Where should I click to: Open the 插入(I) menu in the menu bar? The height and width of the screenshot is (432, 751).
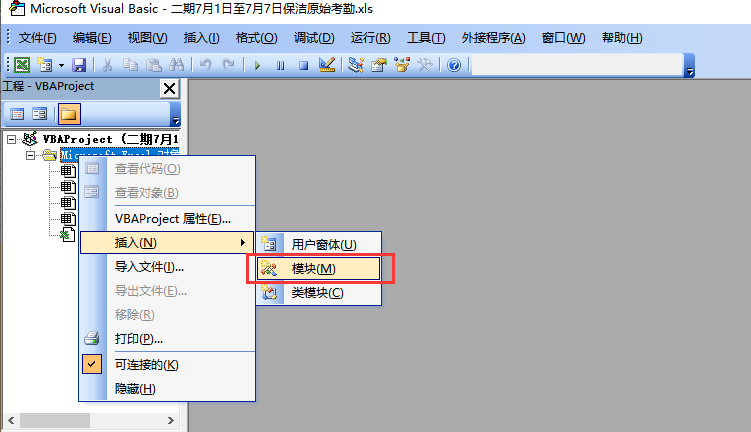(201, 38)
